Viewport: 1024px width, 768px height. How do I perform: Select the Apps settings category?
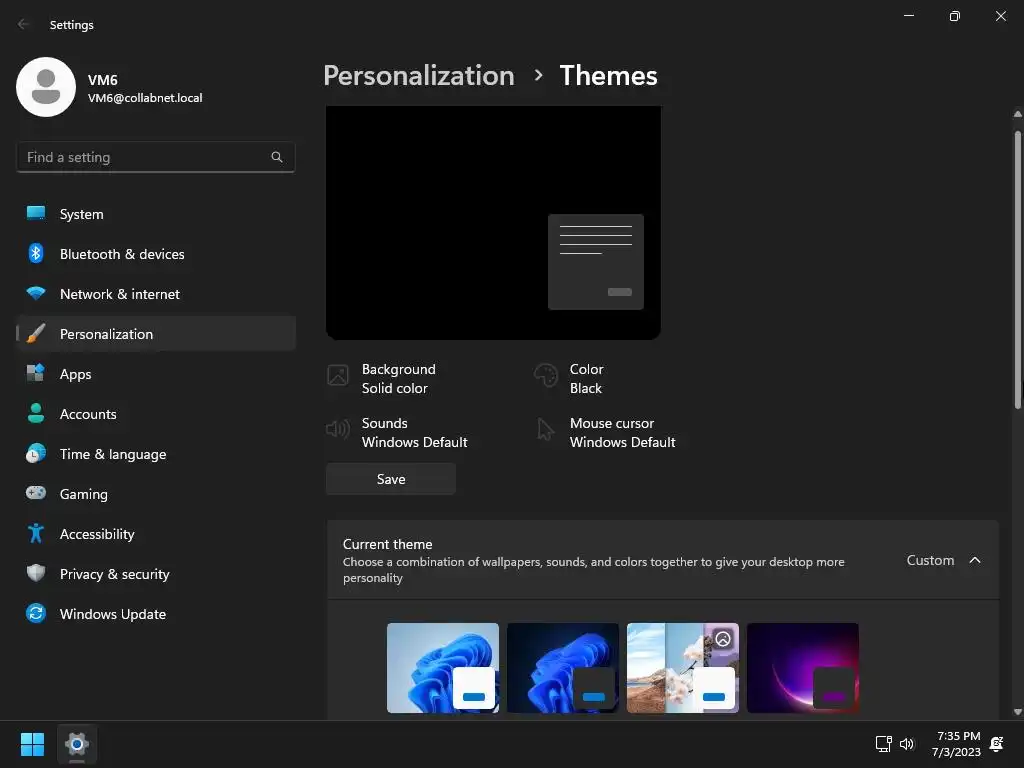[156, 374]
